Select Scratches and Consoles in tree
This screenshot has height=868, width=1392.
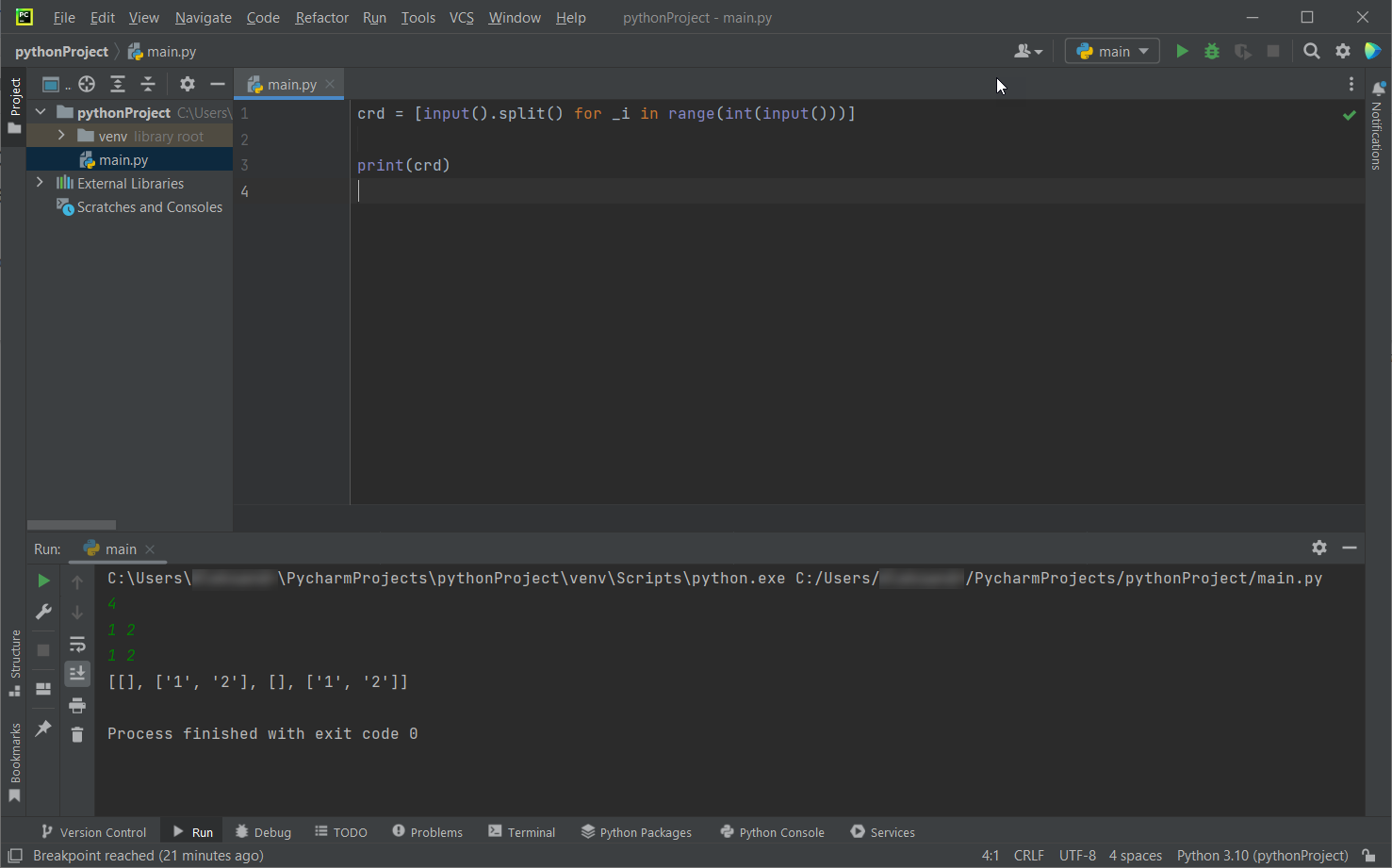[139, 206]
